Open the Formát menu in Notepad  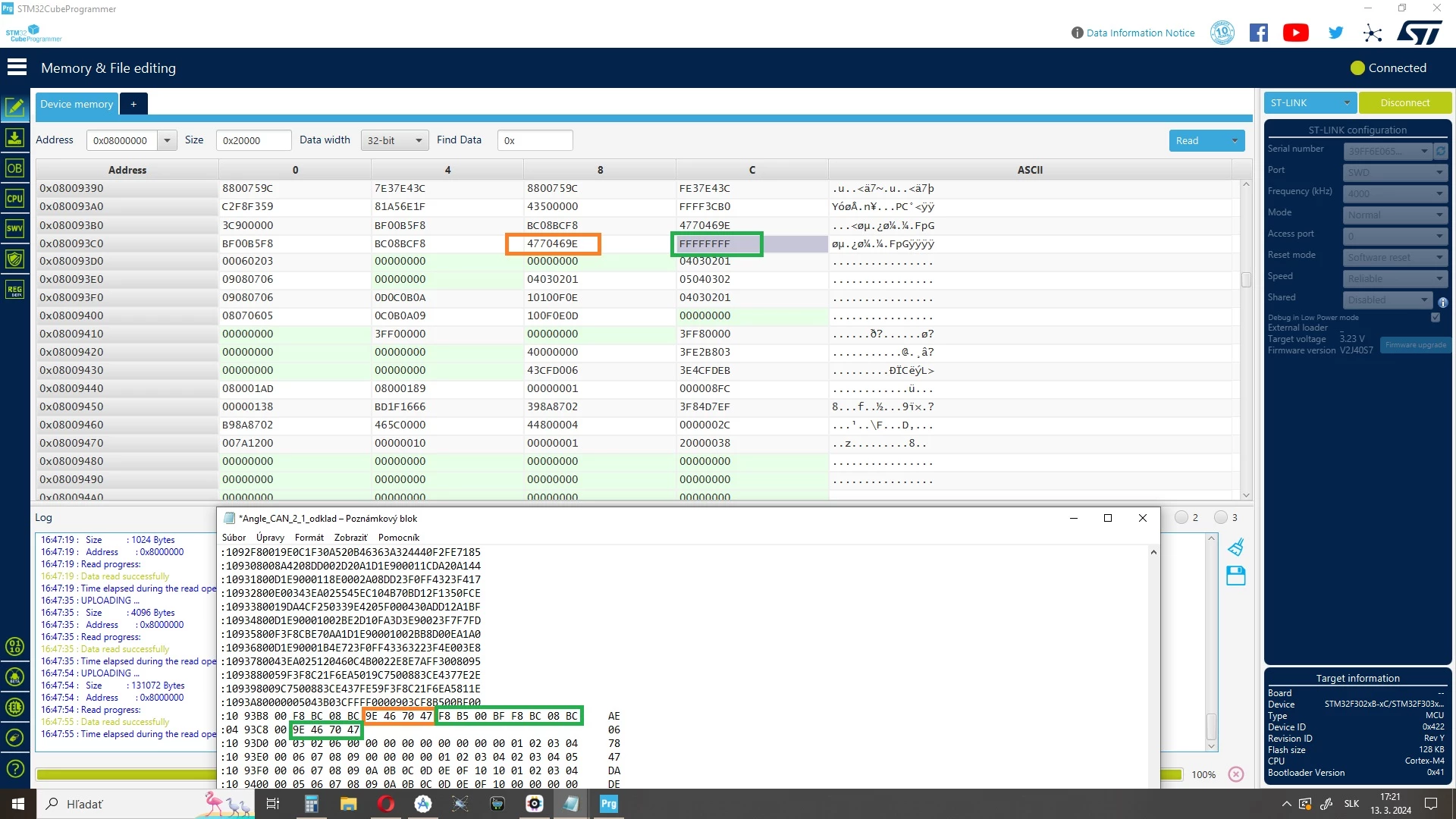(309, 538)
